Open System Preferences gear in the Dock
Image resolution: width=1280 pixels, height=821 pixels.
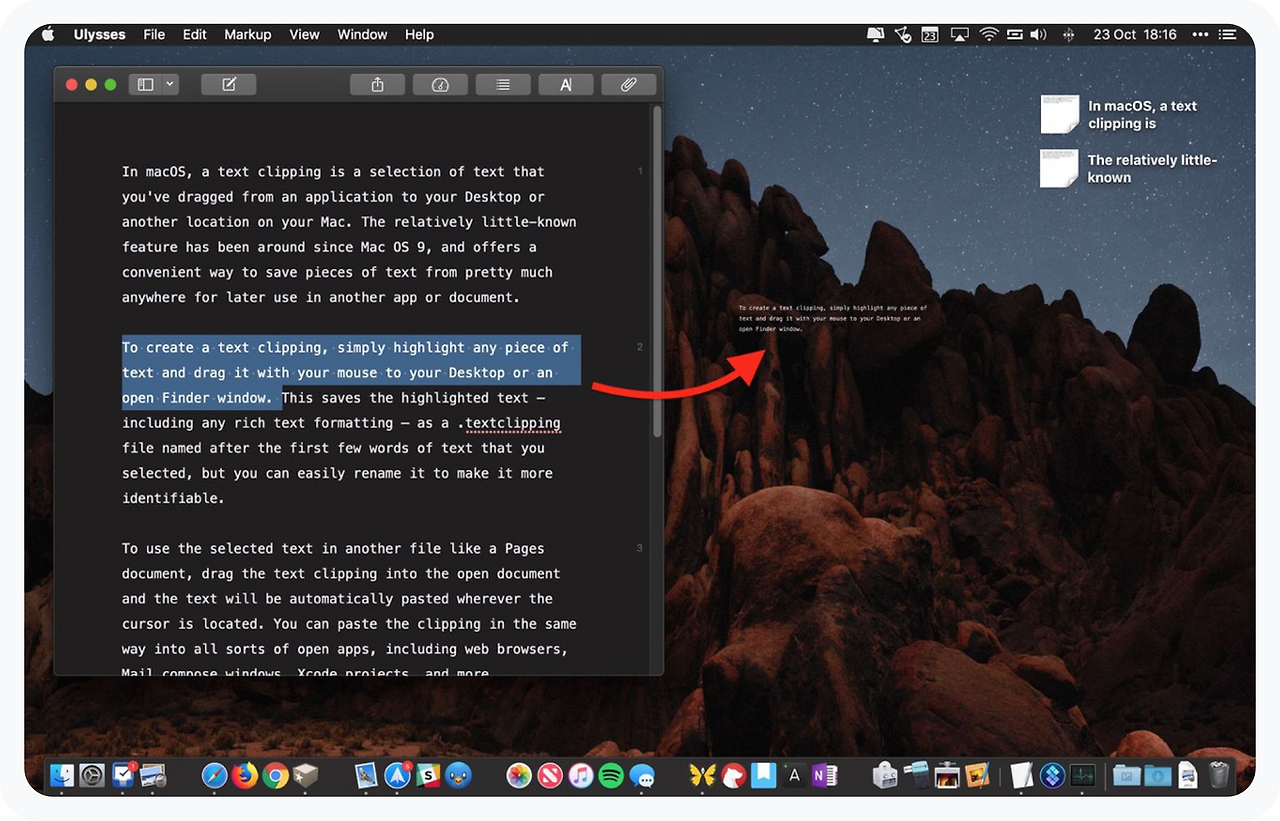coord(92,775)
